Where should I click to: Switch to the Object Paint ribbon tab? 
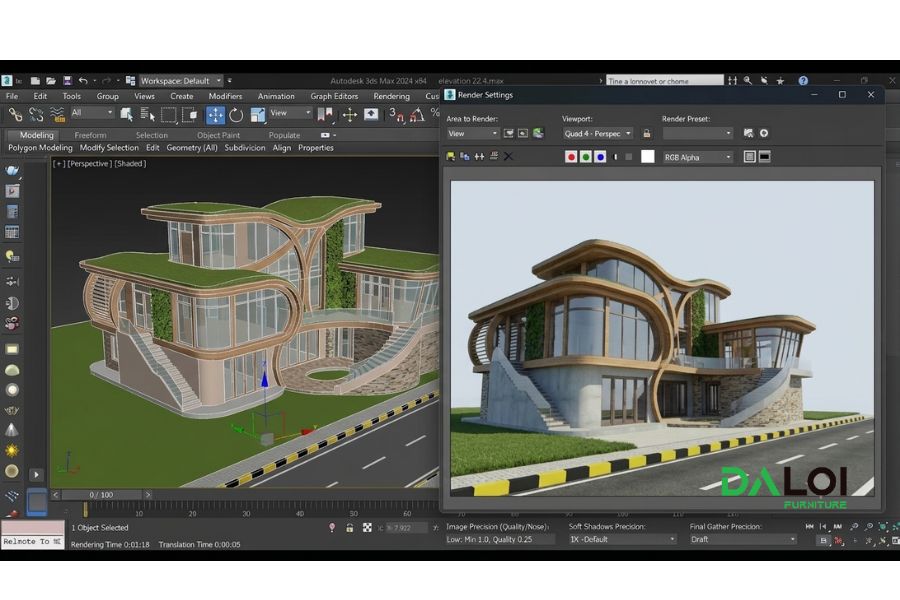(x=218, y=135)
